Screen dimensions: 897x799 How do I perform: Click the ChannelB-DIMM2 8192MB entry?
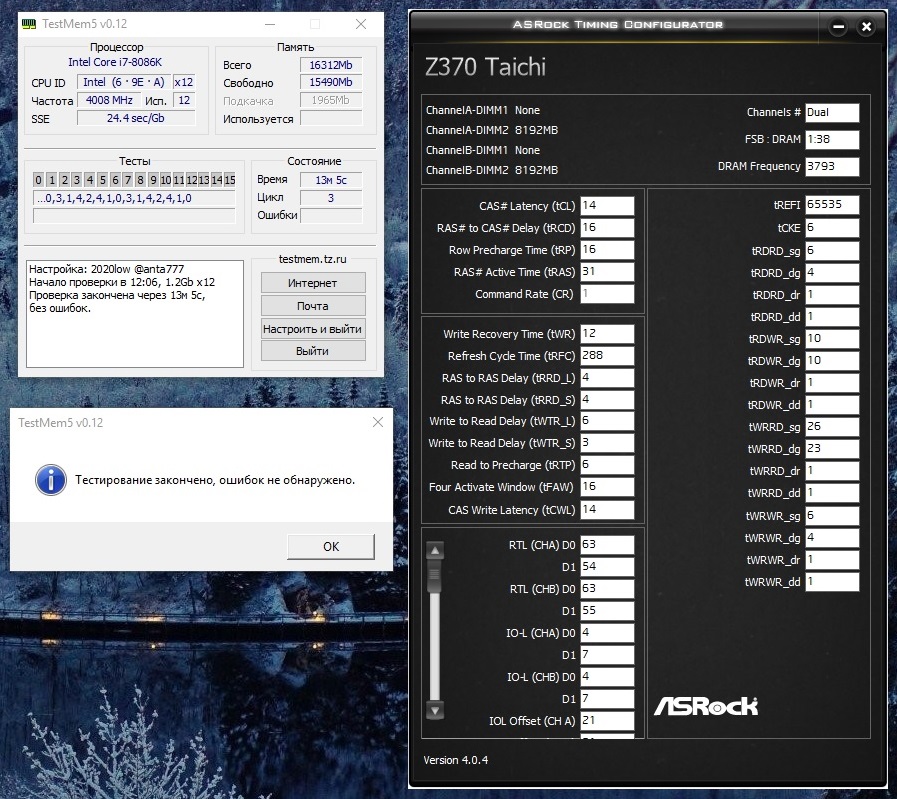tap(491, 170)
